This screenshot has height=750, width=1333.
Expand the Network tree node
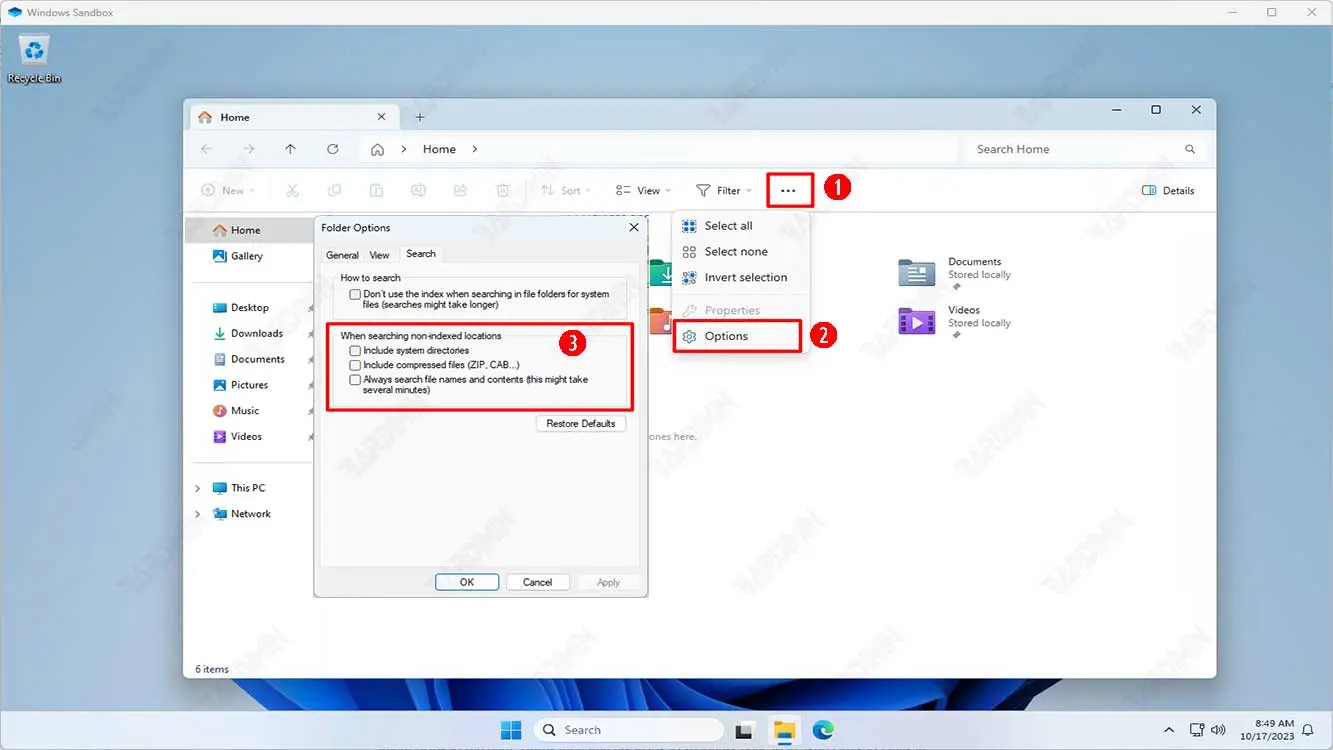(x=198, y=514)
